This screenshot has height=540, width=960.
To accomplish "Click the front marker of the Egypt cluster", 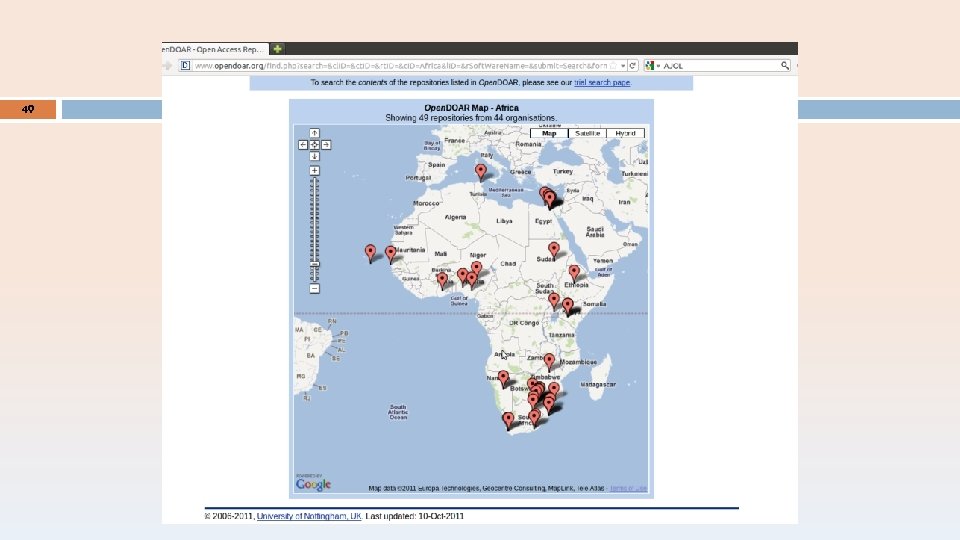I will pos(550,199).
